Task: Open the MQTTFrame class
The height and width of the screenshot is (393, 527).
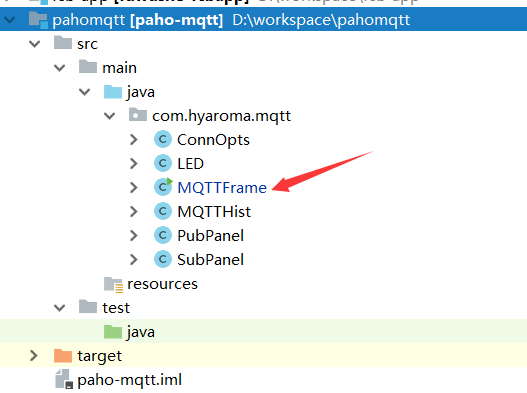Action: [x=222, y=188]
